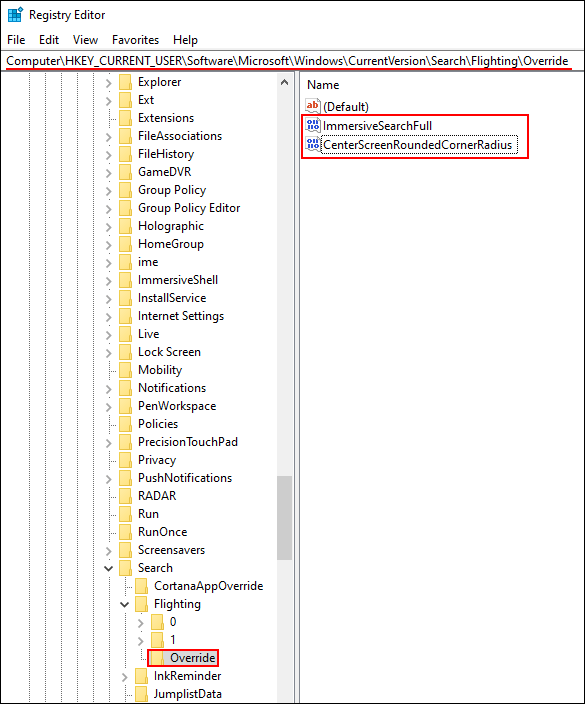Viewport: 585px width, 704px height.
Task: Click the Explorer folder icon
Action: 125,82
